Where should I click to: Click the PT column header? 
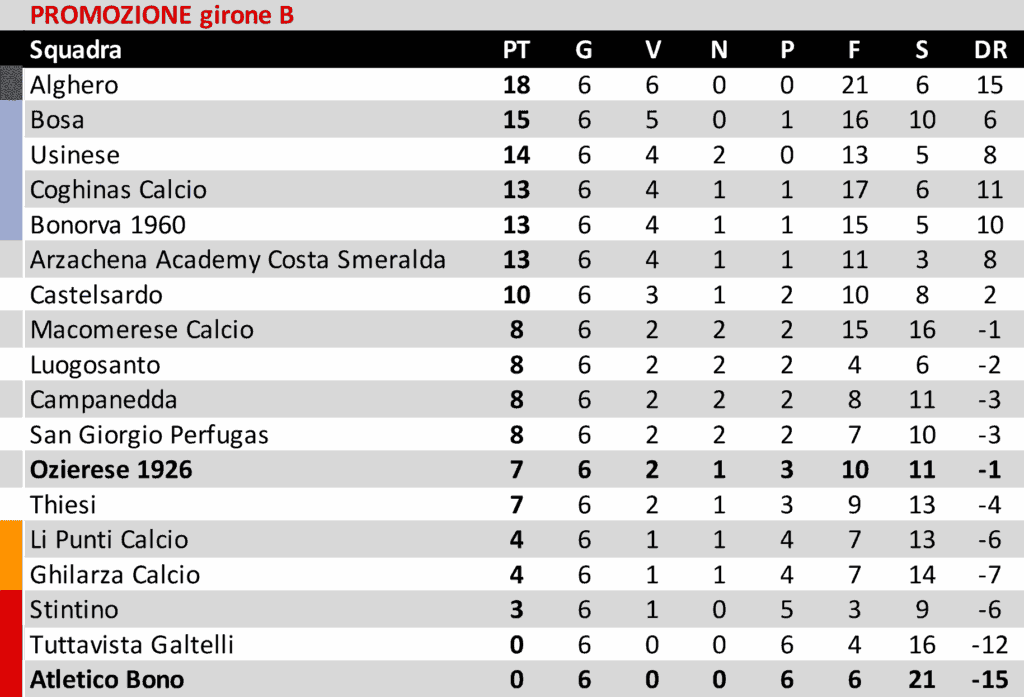pos(516,50)
